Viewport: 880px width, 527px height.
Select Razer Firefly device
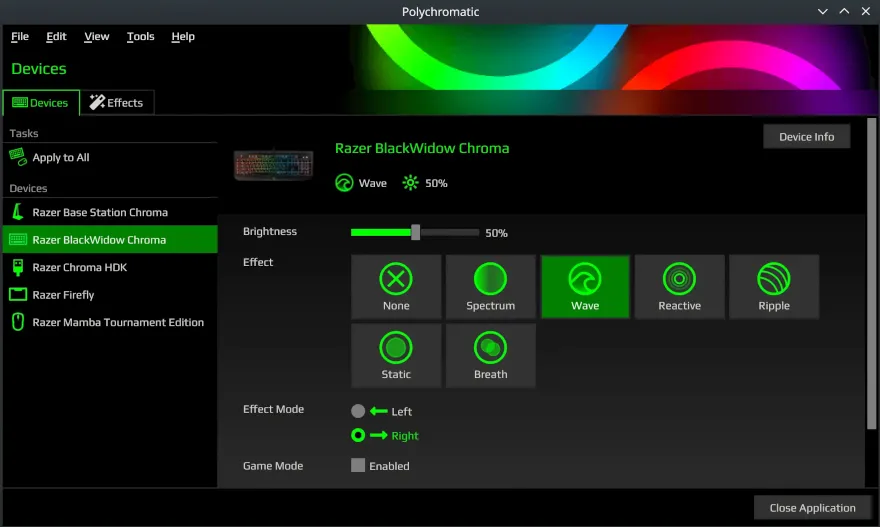point(110,295)
